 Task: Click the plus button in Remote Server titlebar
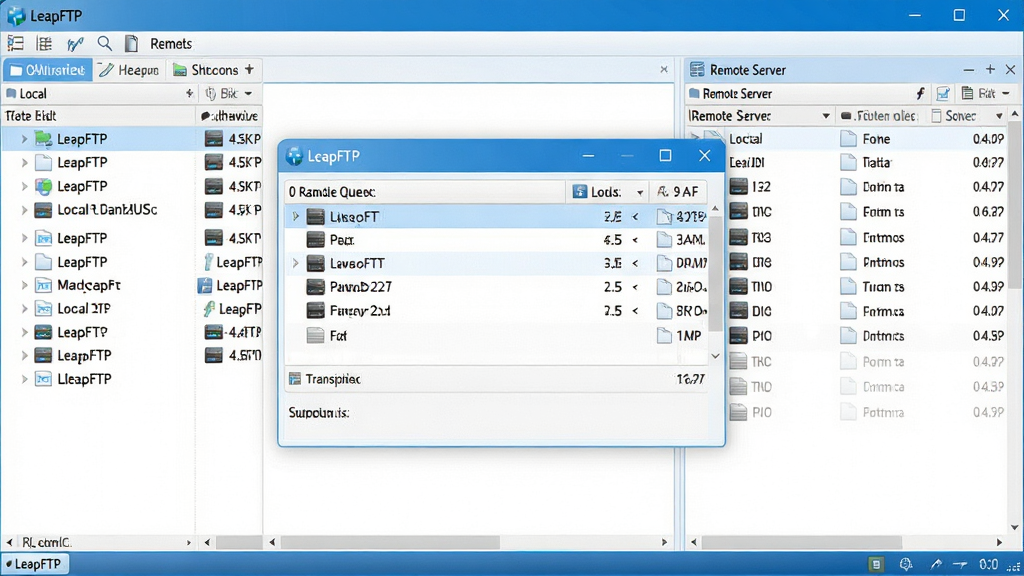(x=990, y=69)
